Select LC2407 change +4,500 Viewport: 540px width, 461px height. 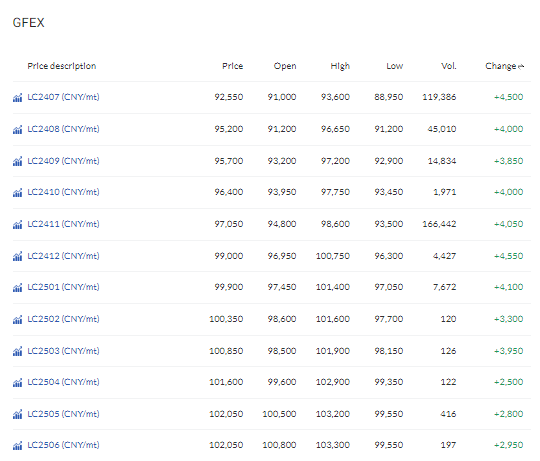click(508, 97)
